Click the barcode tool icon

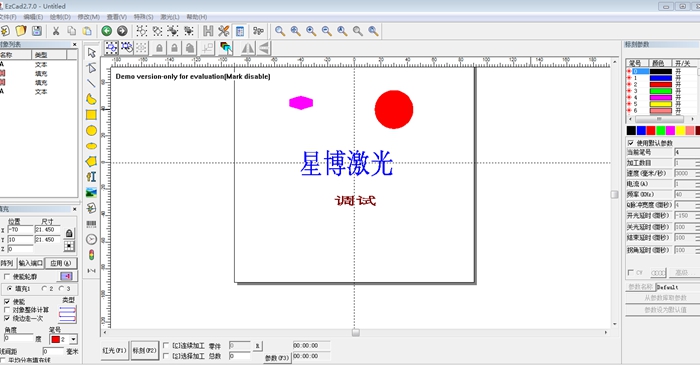tap(91, 224)
